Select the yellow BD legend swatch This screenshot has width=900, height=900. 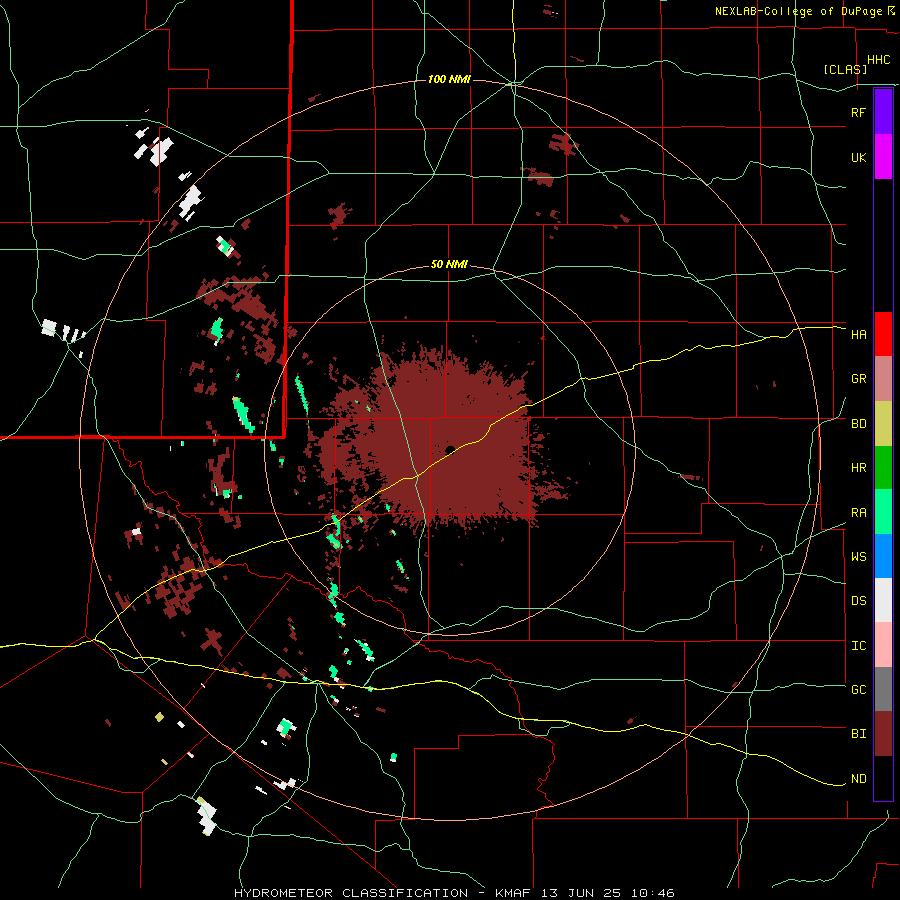coord(883,423)
